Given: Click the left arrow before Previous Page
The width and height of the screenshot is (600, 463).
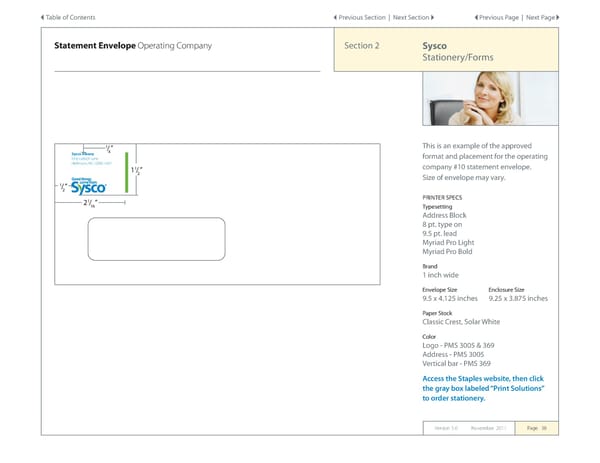Looking at the screenshot, I should point(474,18).
